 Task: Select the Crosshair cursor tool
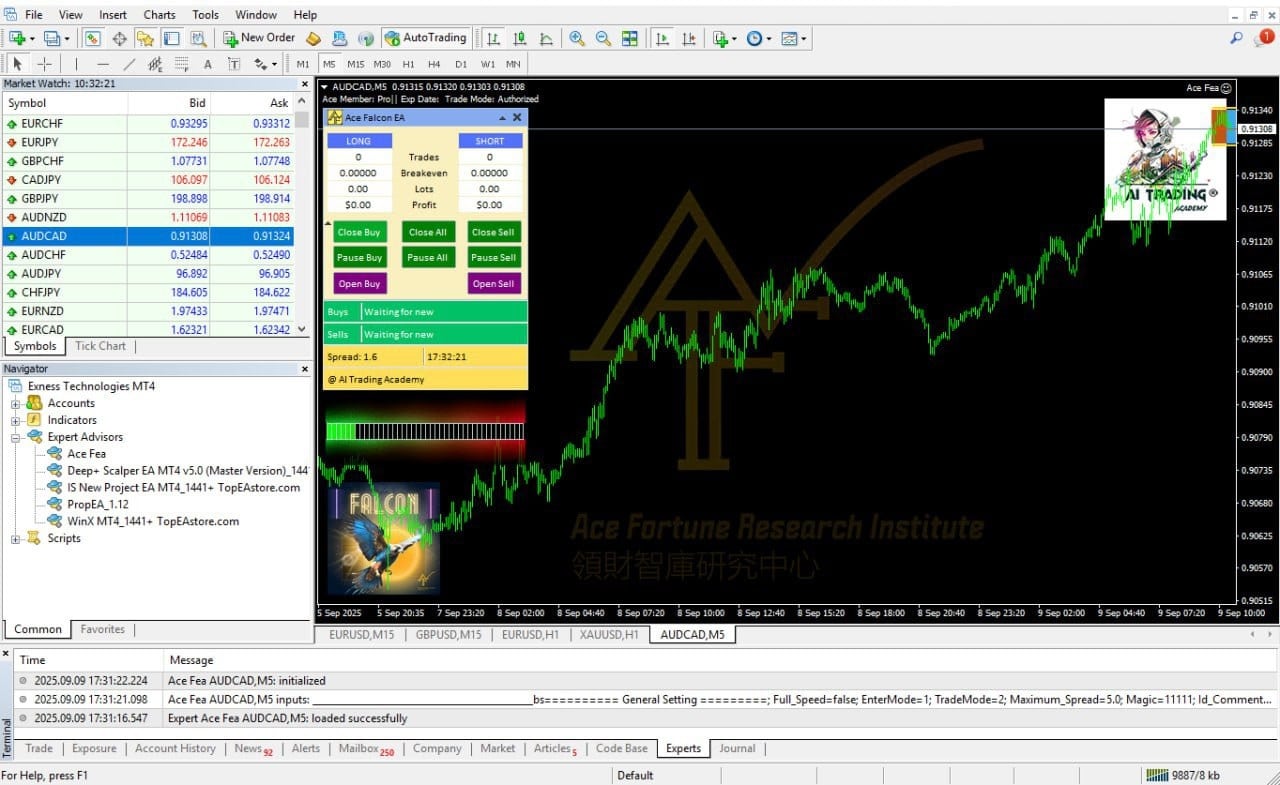point(45,64)
